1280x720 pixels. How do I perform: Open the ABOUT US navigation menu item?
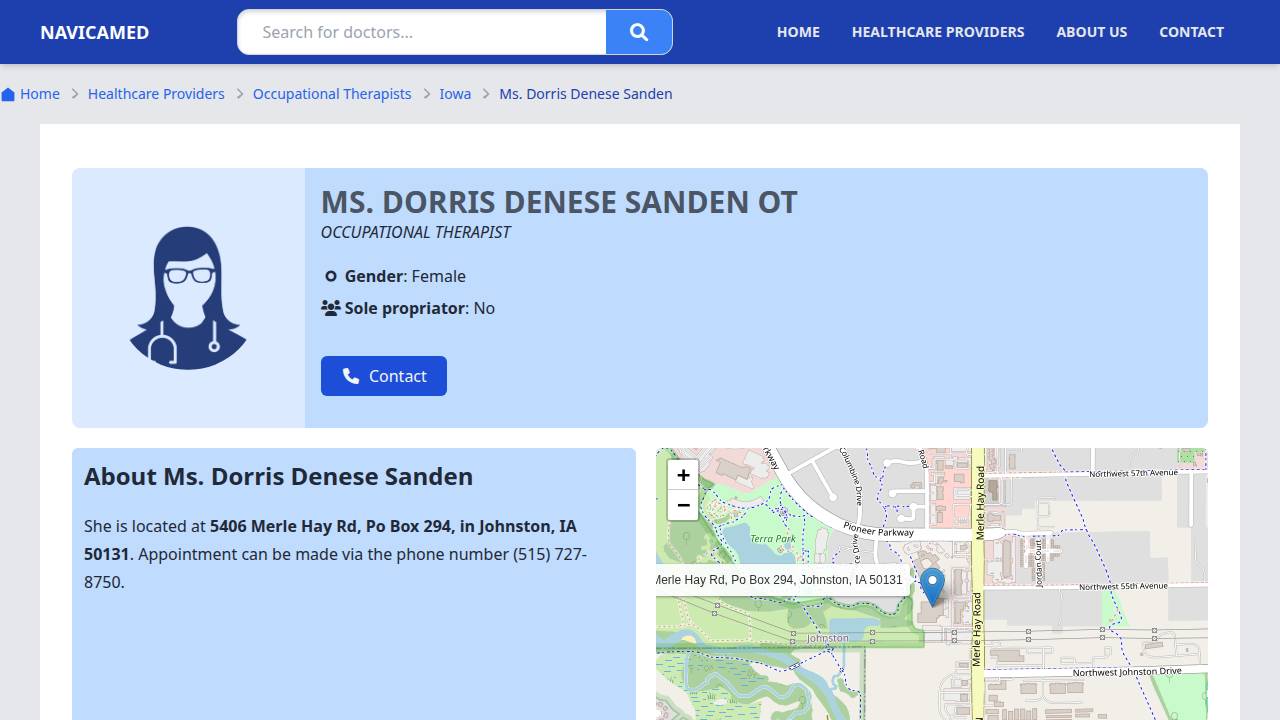tap(1092, 32)
